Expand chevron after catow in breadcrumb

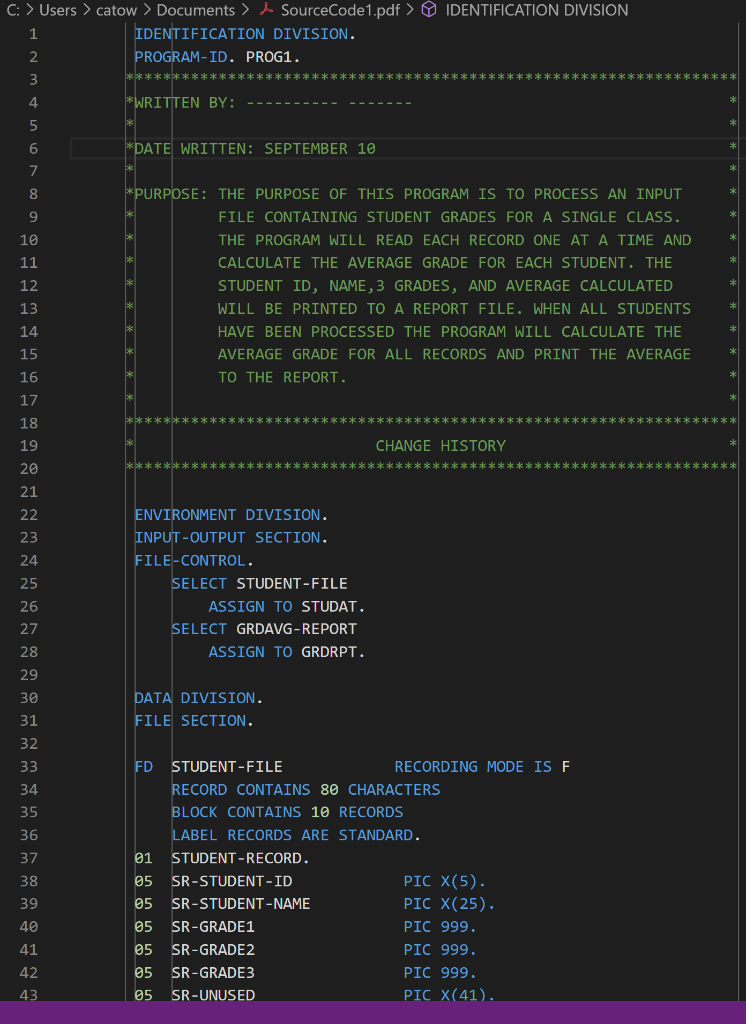[x=147, y=10]
